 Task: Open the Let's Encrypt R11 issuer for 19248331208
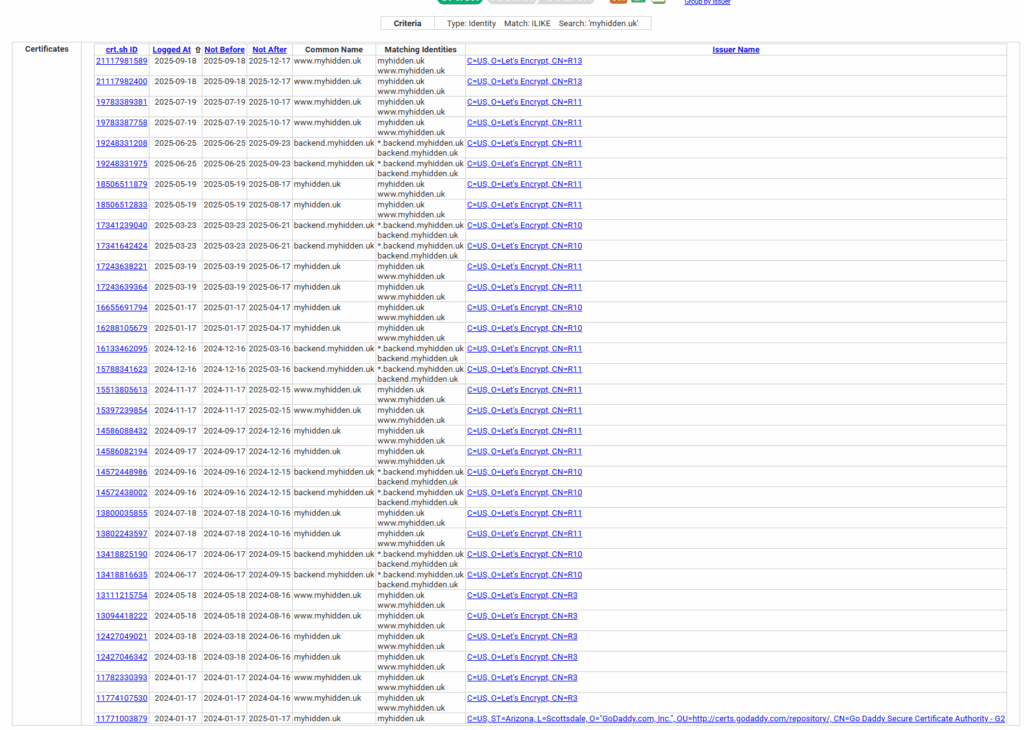click(524, 143)
